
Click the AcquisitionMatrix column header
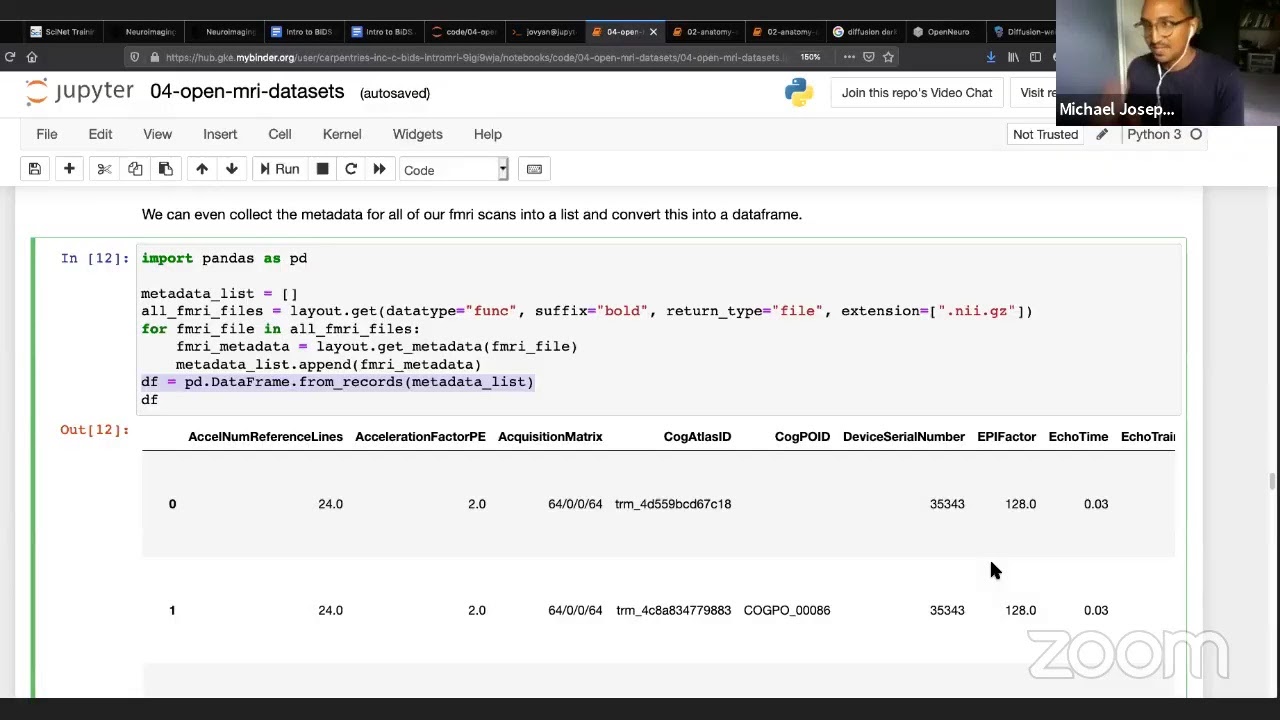tap(550, 437)
